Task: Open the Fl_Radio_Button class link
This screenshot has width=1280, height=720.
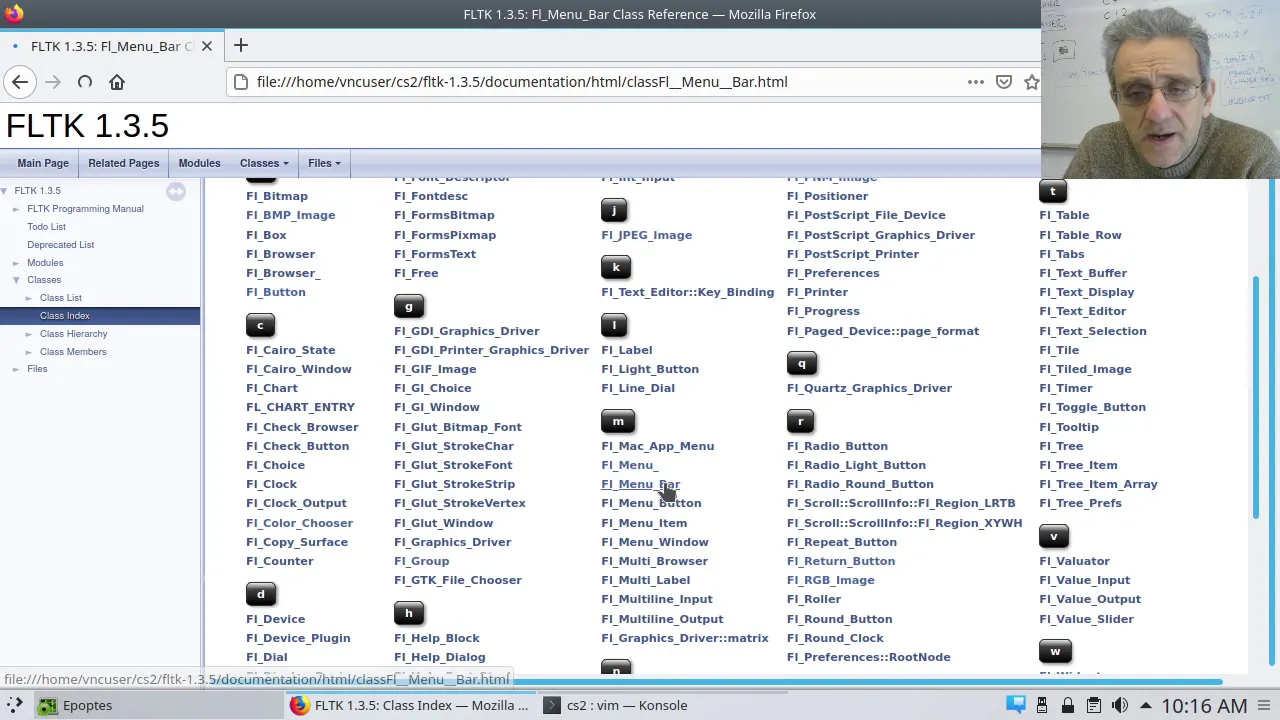Action: (x=837, y=446)
